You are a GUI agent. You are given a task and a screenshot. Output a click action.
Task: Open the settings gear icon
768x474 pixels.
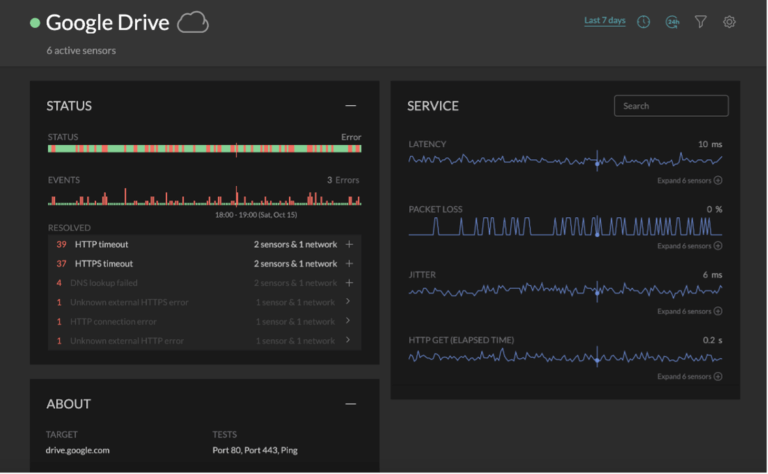coord(729,22)
